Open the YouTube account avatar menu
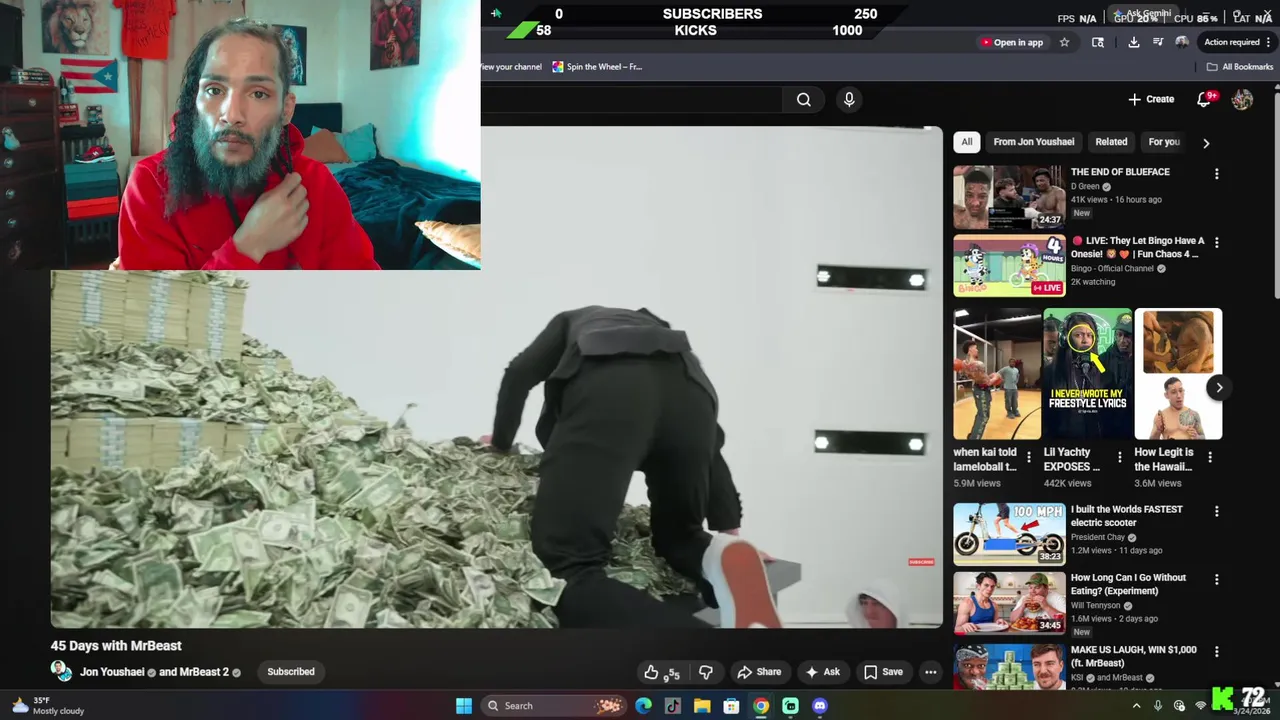This screenshot has width=1280, height=720. point(1242,99)
